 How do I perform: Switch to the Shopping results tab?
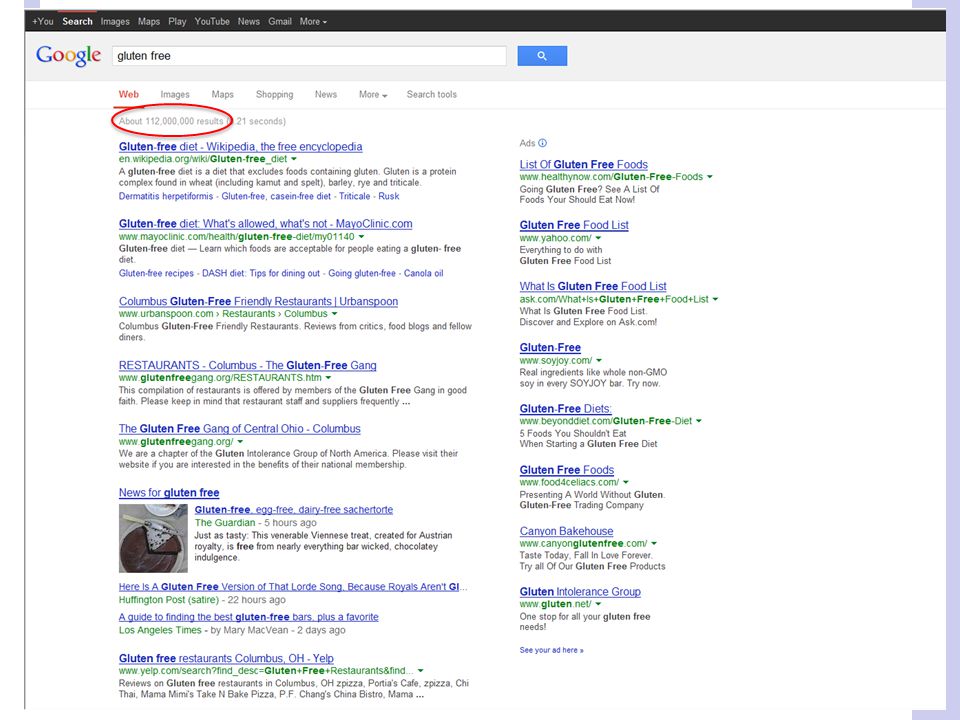274,94
